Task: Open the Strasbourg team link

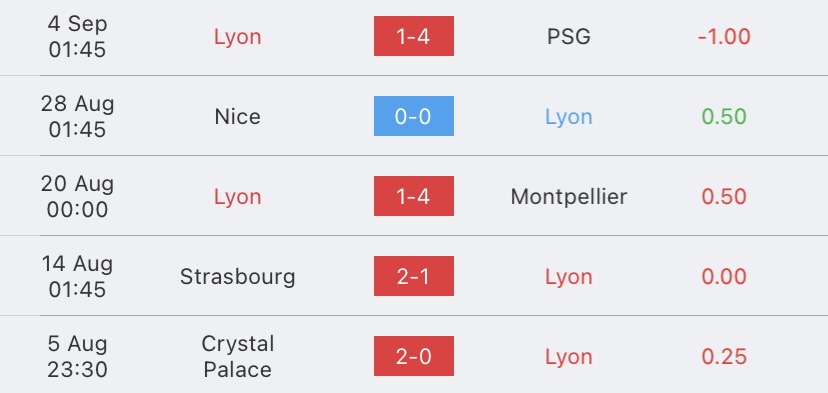Action: 237,277
